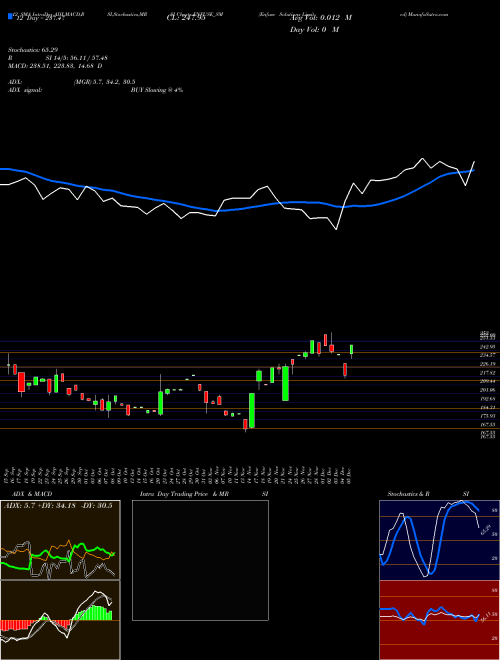Image resolution: width=500 pixels, height=660 pixels.
Task: Click the empty Intra Day Trading Price panel
Action: point(200,560)
